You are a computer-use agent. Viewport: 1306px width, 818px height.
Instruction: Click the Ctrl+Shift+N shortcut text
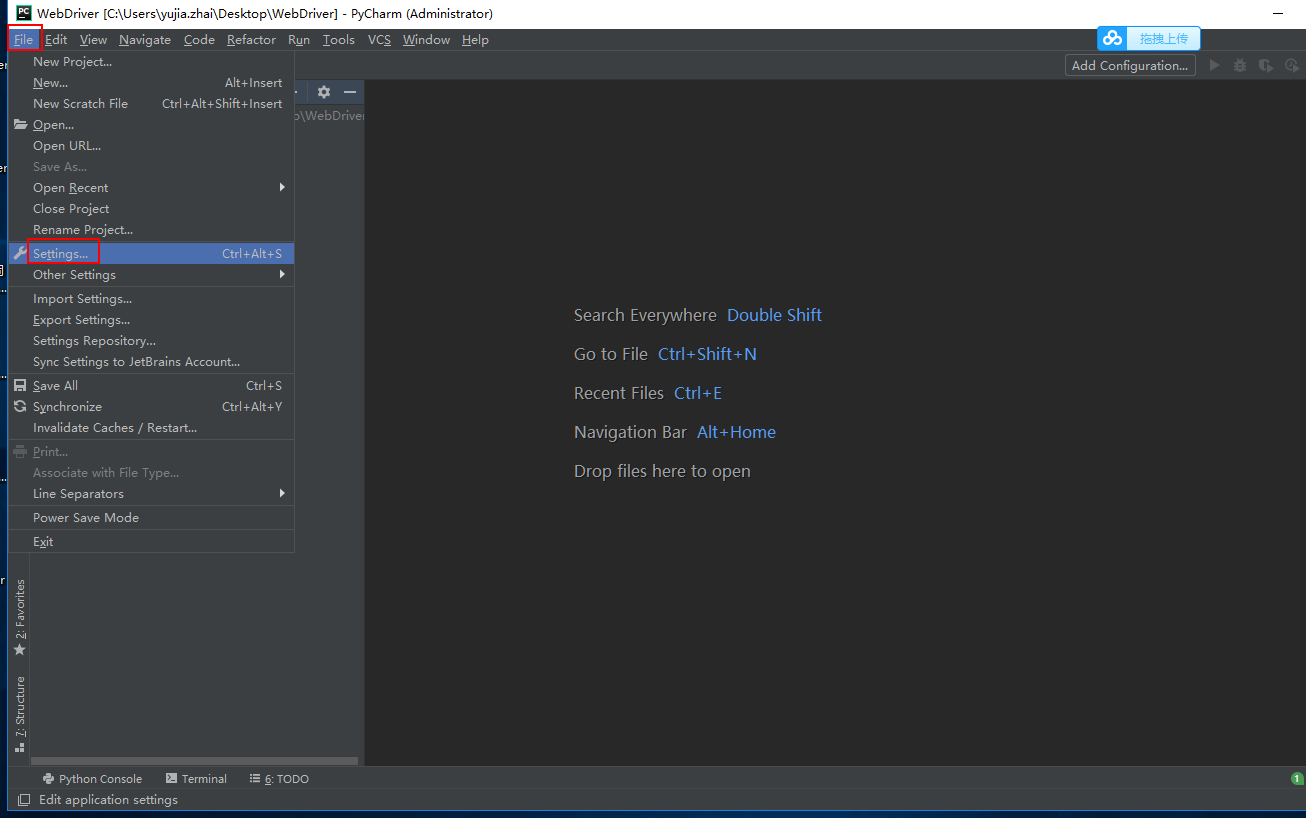click(x=707, y=354)
